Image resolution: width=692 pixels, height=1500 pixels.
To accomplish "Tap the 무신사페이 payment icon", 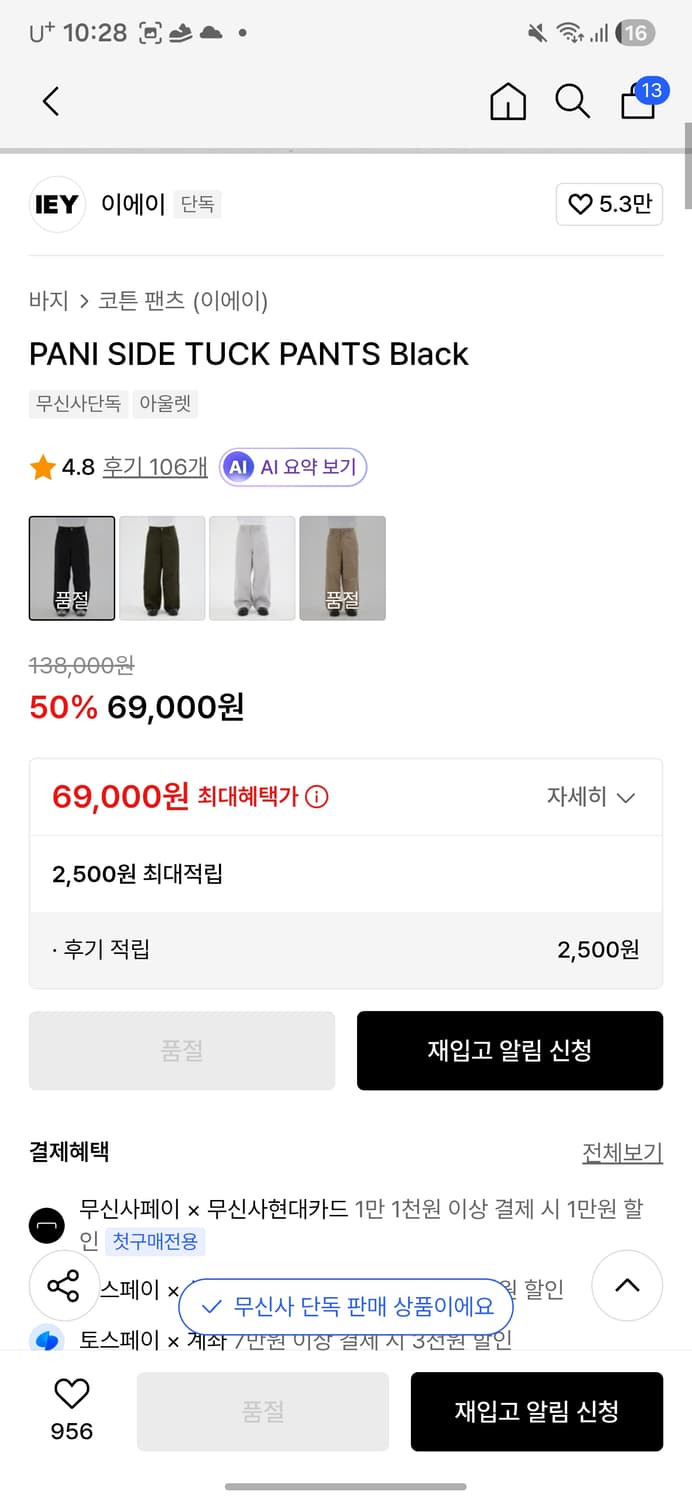I will point(47,1225).
